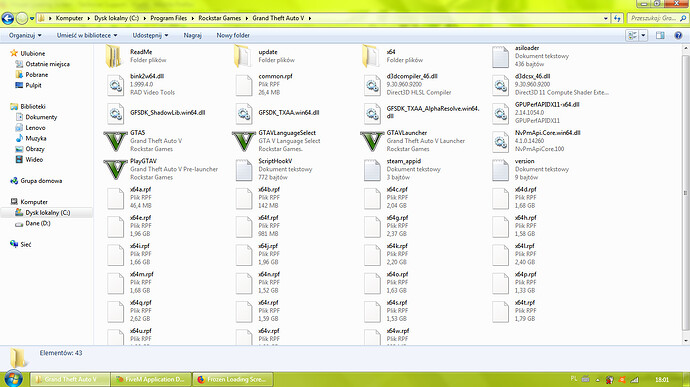Open the Organizuj dropdown menu
The width and height of the screenshot is (690, 387).
tap(25, 35)
